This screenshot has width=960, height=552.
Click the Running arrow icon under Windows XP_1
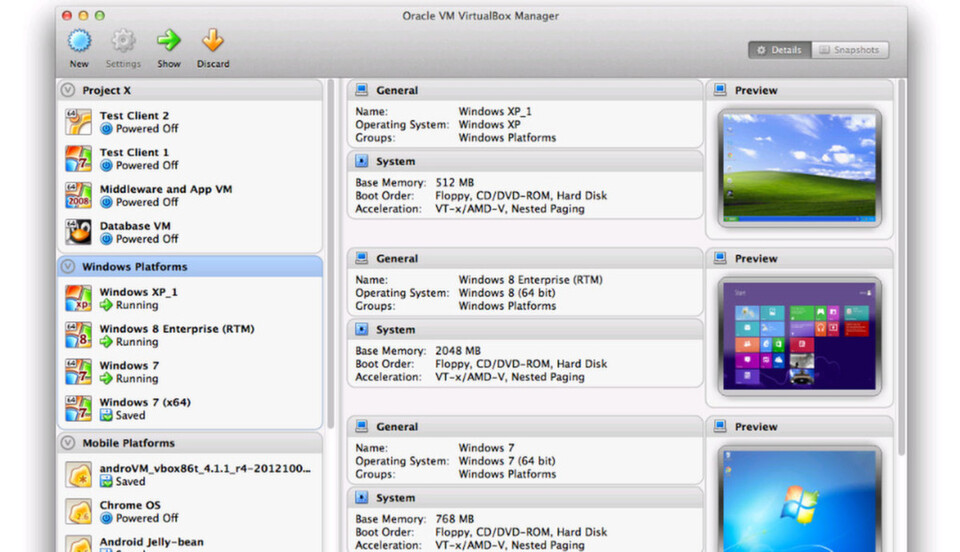(106, 305)
